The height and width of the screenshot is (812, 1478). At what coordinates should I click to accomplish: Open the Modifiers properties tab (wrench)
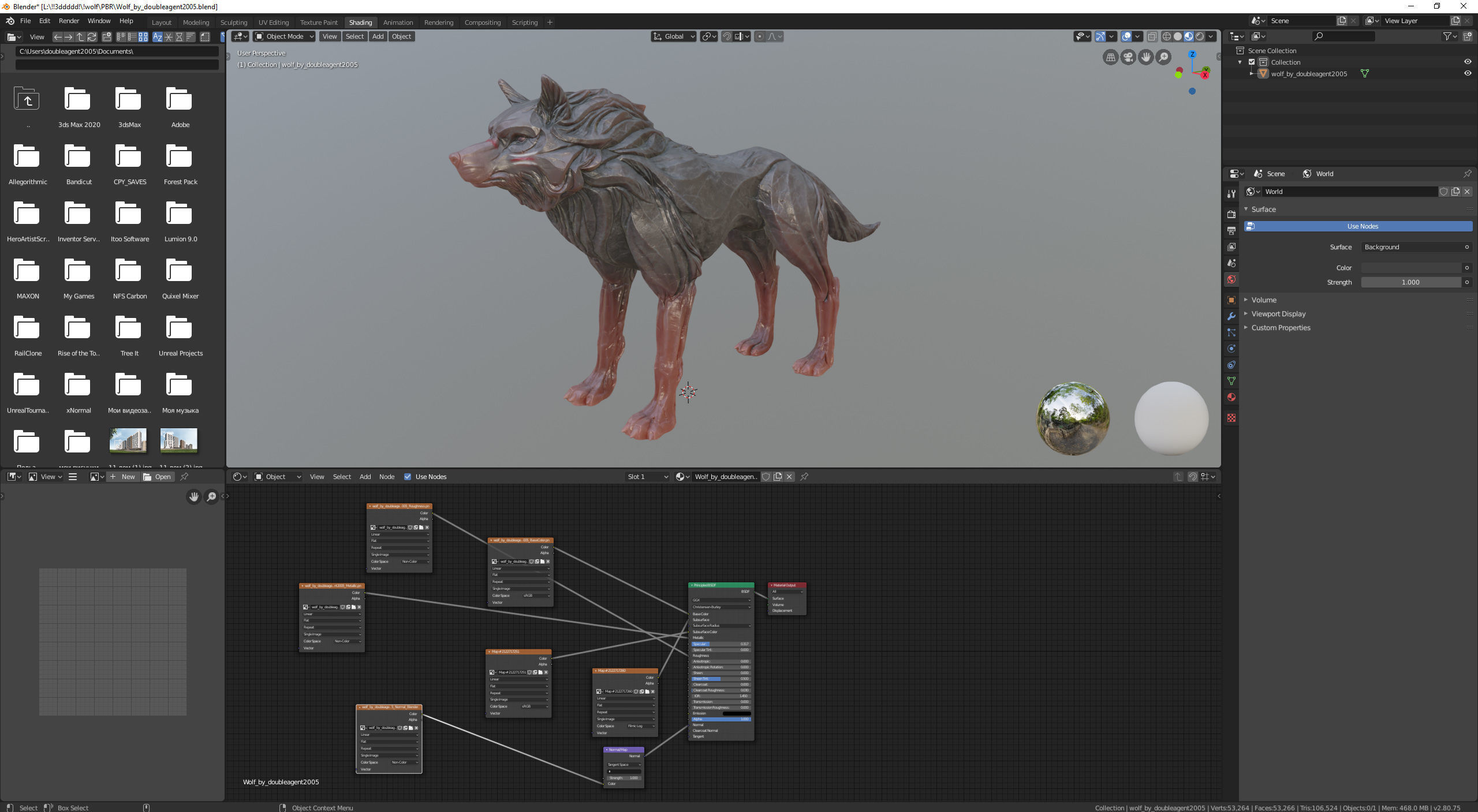[1231, 316]
